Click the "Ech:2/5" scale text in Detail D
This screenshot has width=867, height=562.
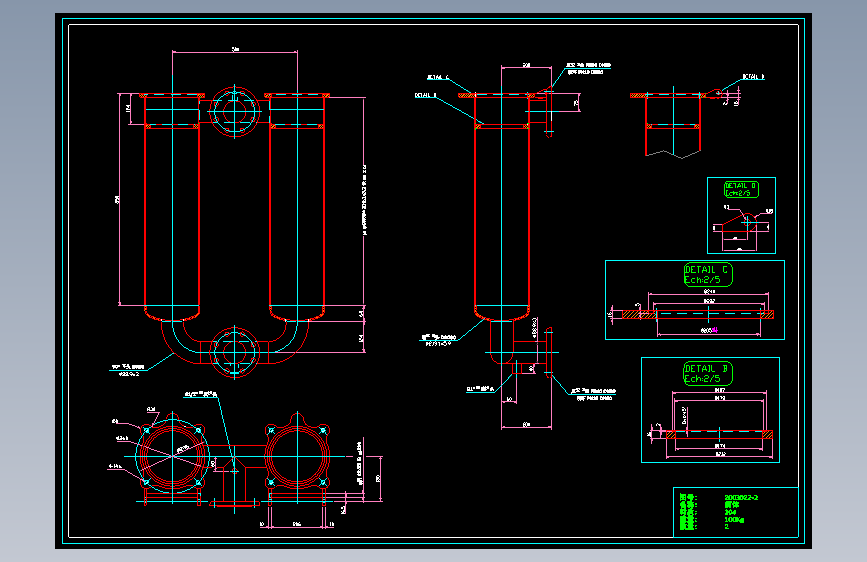point(738,193)
